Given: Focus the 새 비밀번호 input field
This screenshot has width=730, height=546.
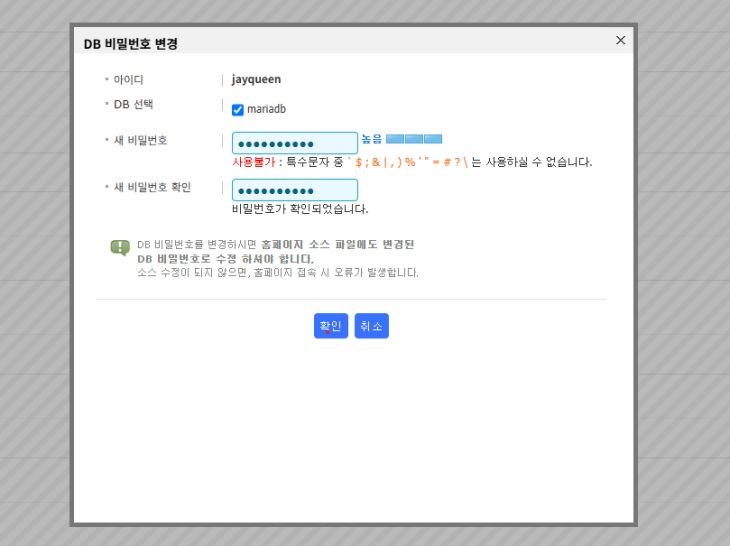Looking at the screenshot, I should pyautogui.click(x=294, y=143).
